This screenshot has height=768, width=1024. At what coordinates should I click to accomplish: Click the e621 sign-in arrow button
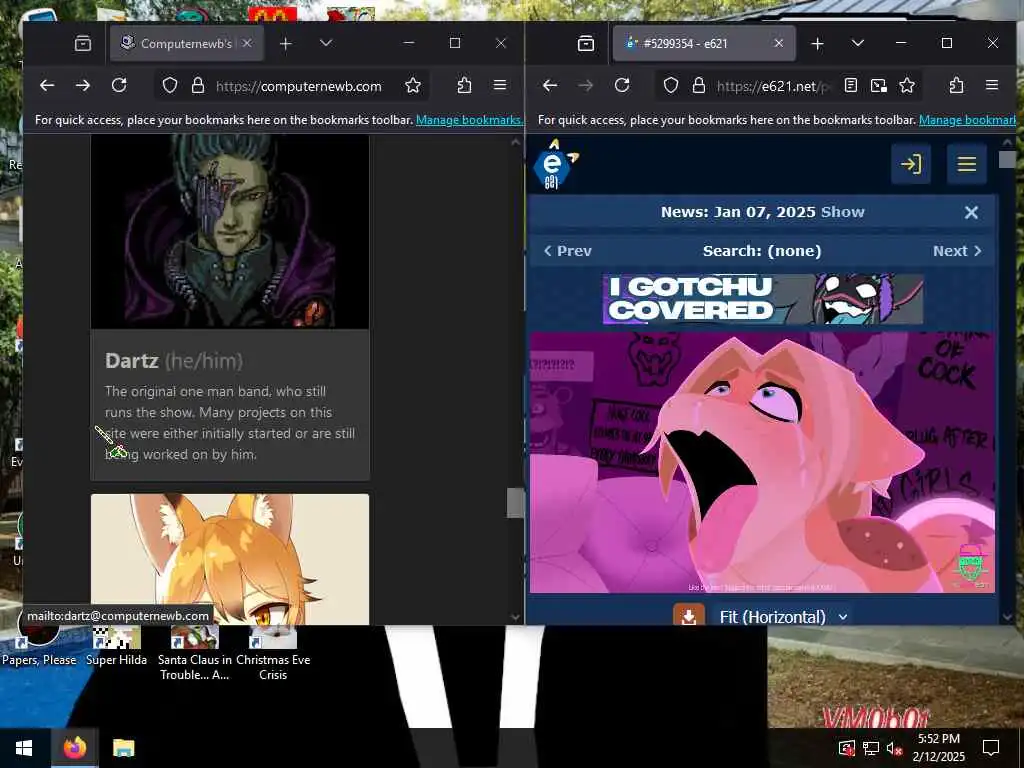point(911,164)
